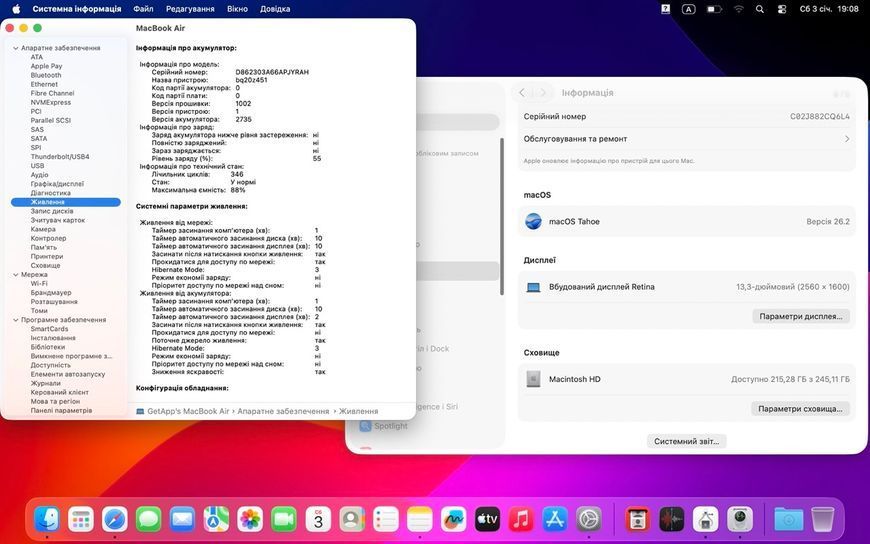This screenshot has height=544, width=870.
Task: Click Macintosh HD storage row
Action: (x=686, y=379)
